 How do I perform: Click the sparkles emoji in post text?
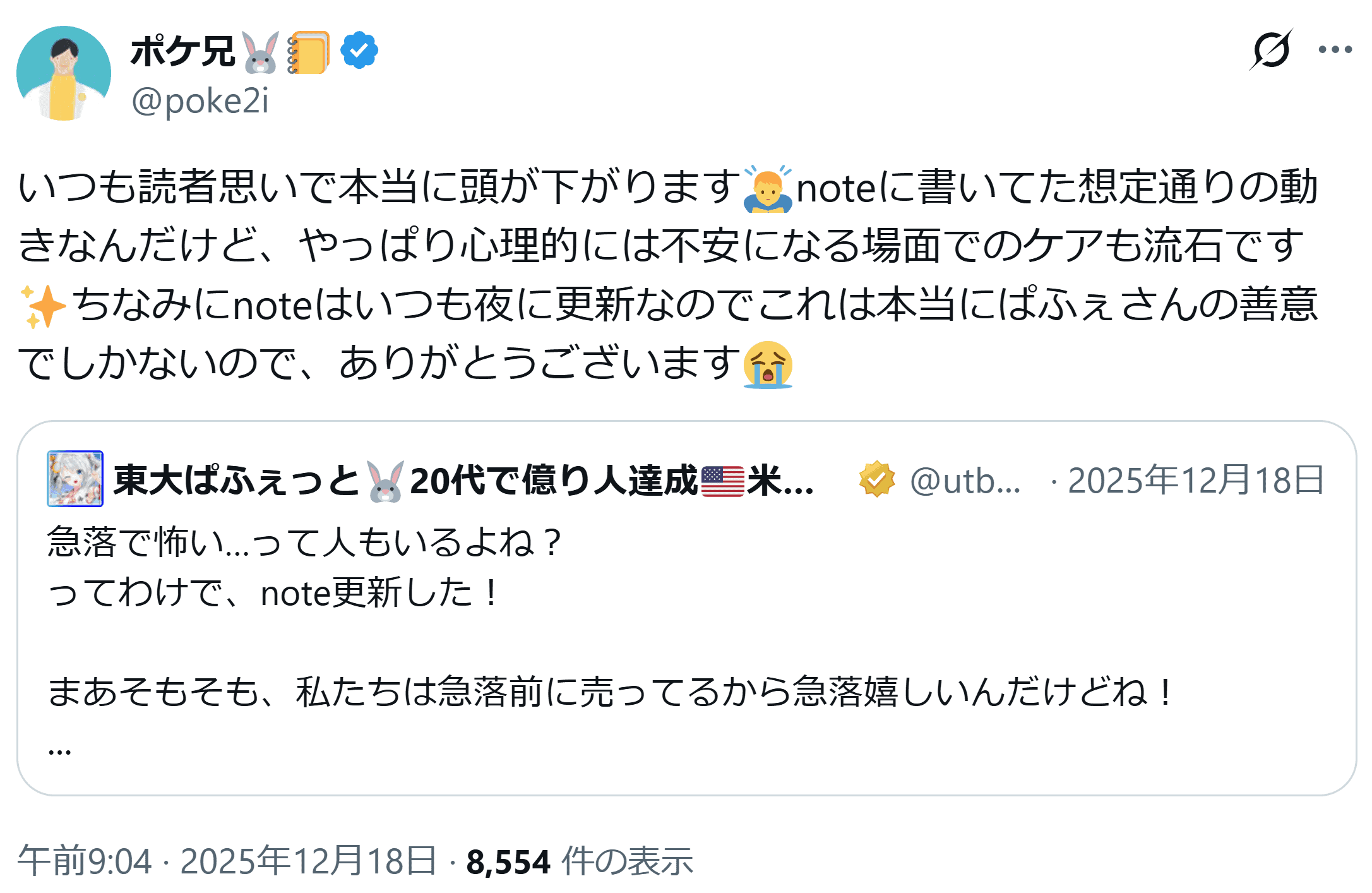click(x=43, y=307)
